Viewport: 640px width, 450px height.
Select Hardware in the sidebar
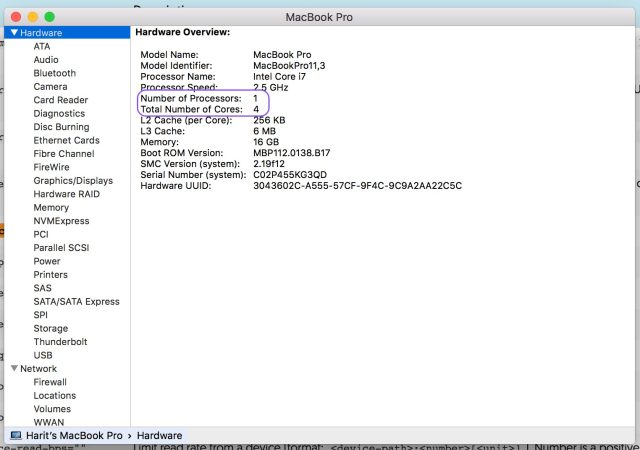click(x=67, y=33)
